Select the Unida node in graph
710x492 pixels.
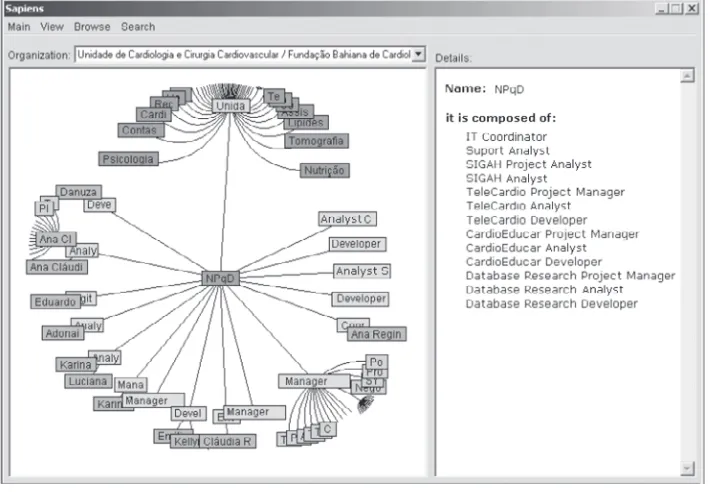click(231, 106)
